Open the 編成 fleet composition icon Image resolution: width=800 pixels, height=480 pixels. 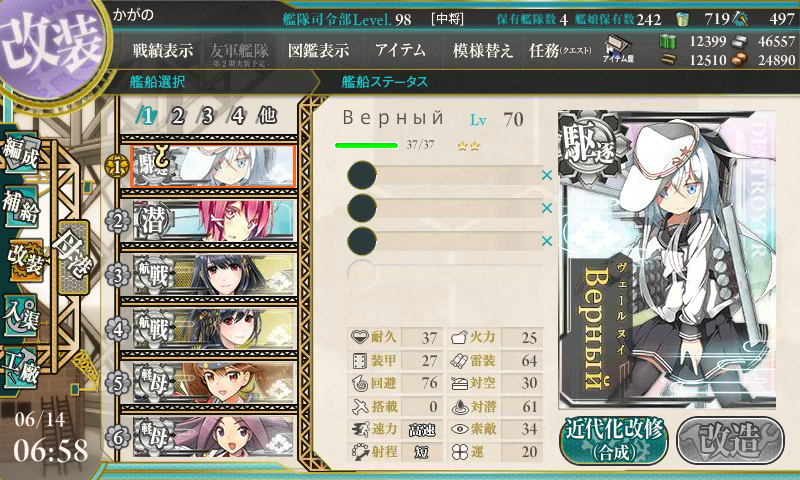[20, 153]
